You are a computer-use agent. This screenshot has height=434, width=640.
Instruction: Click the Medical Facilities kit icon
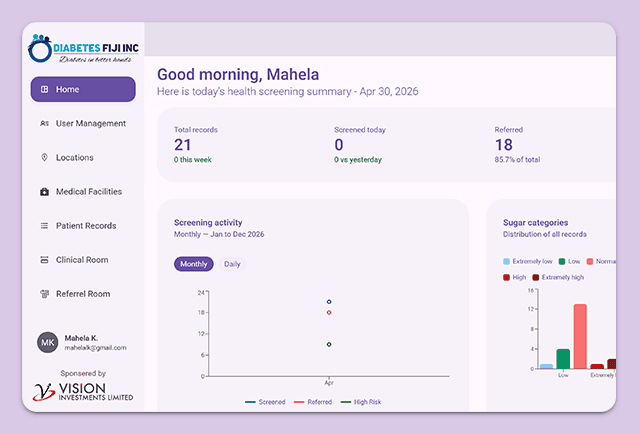[44, 191]
